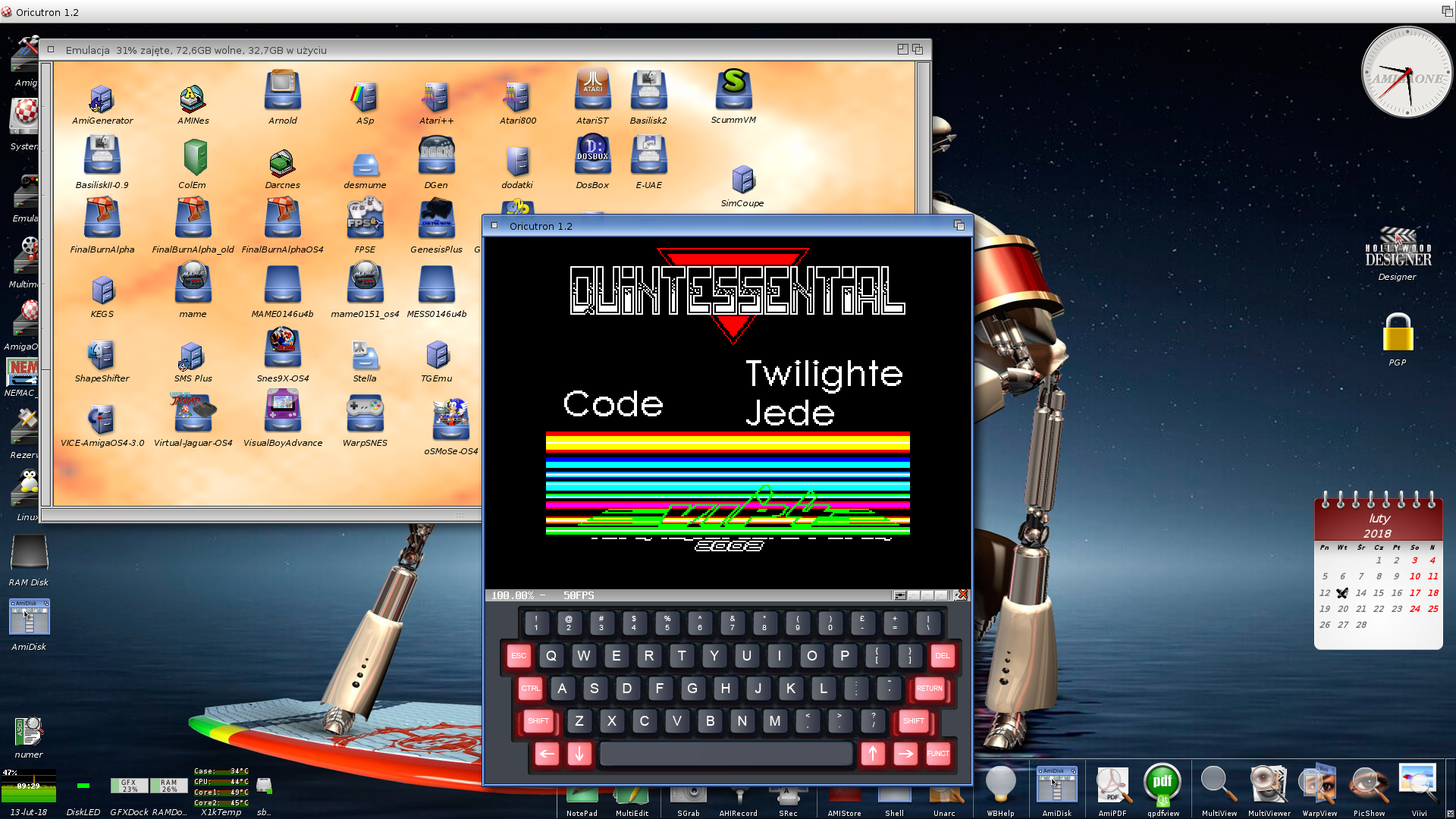Click the FUNCT key on keyboard
Screen dimensions: 1456x819
(x=937, y=754)
